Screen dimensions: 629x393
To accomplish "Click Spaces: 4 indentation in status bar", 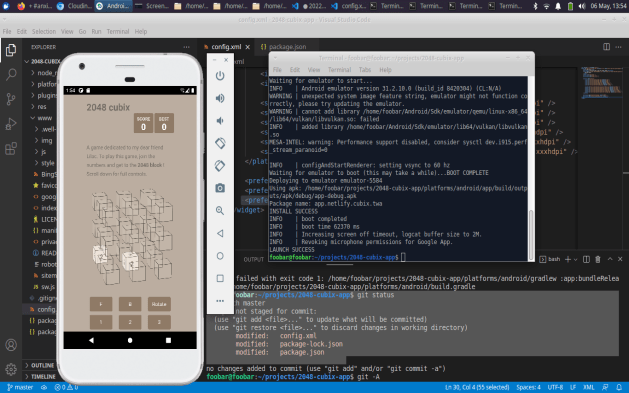I will tap(528, 387).
